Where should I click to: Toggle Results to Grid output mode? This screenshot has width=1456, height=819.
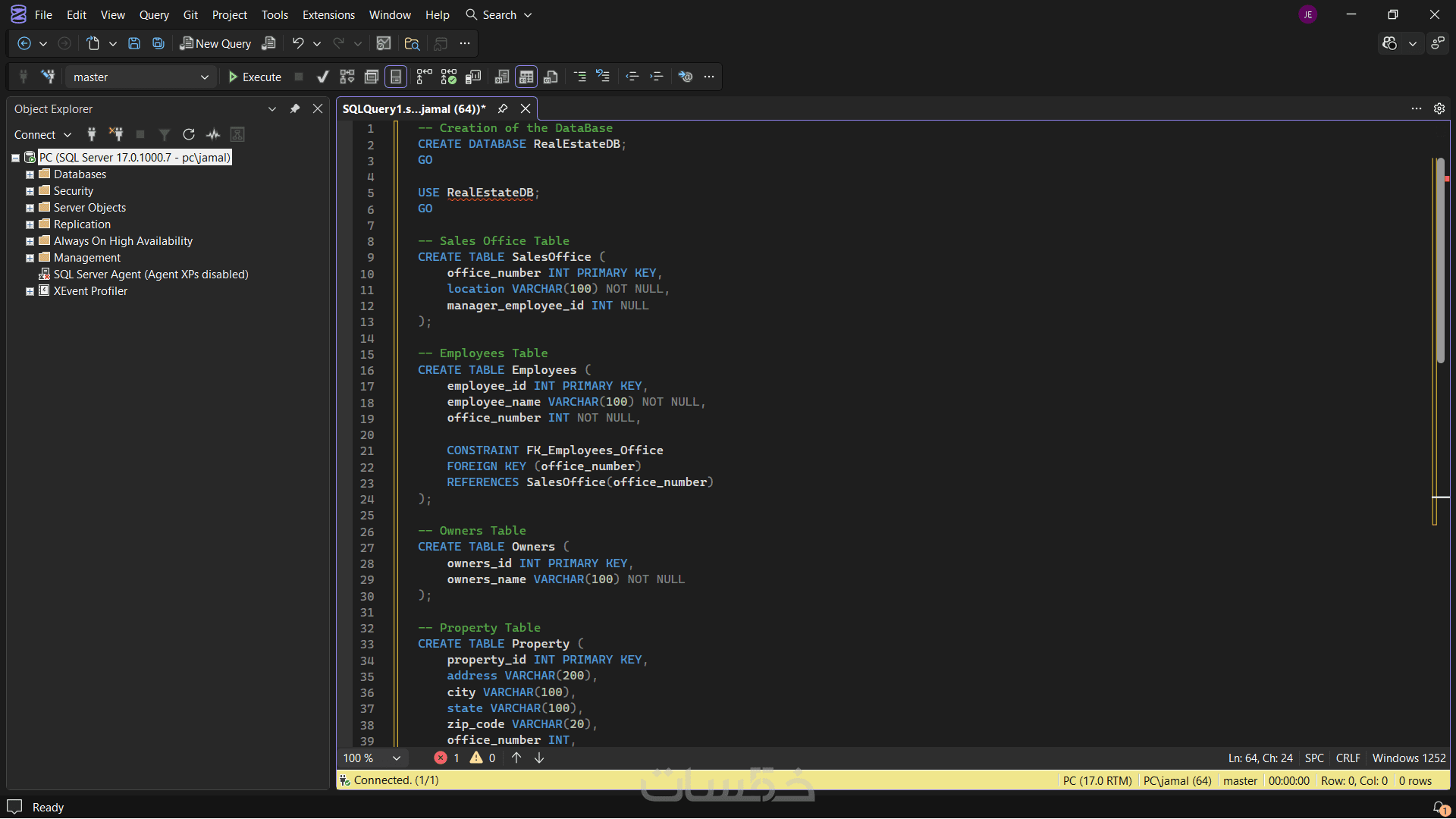coord(526,77)
